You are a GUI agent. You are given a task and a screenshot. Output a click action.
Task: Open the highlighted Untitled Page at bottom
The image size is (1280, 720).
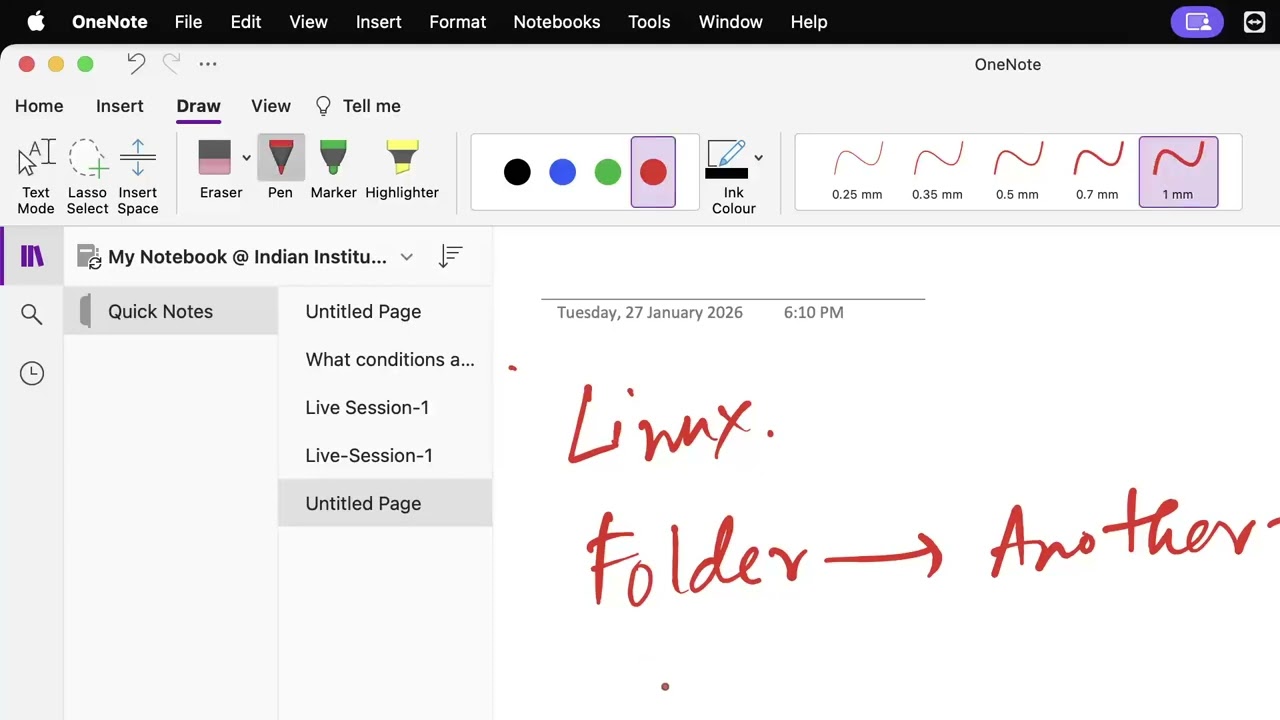[385, 503]
